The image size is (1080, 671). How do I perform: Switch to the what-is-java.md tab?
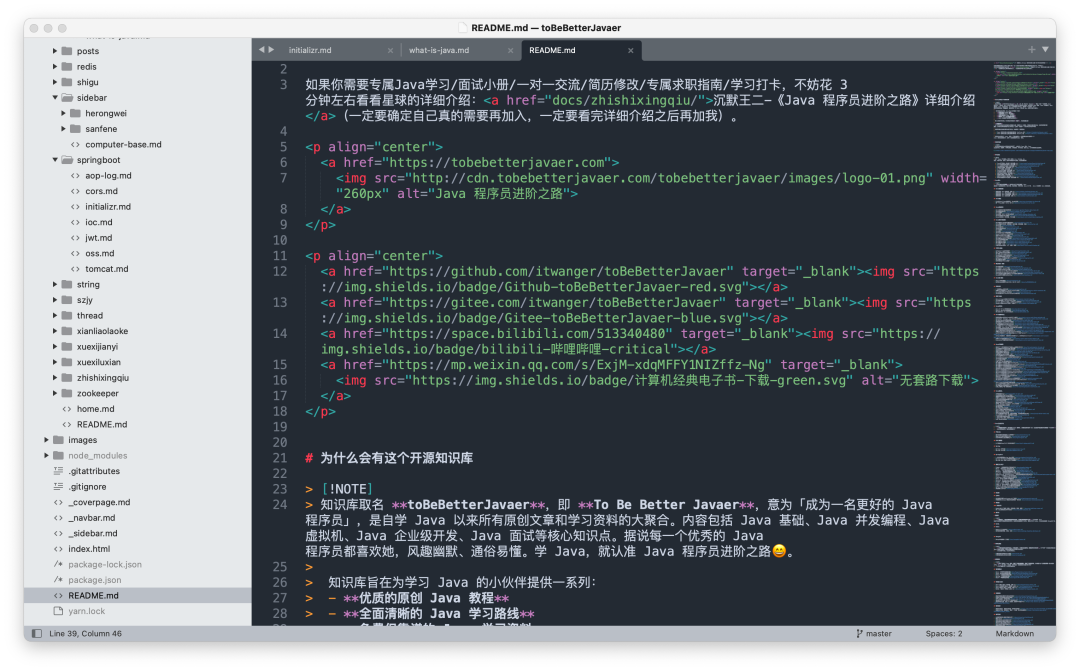[x=442, y=49]
